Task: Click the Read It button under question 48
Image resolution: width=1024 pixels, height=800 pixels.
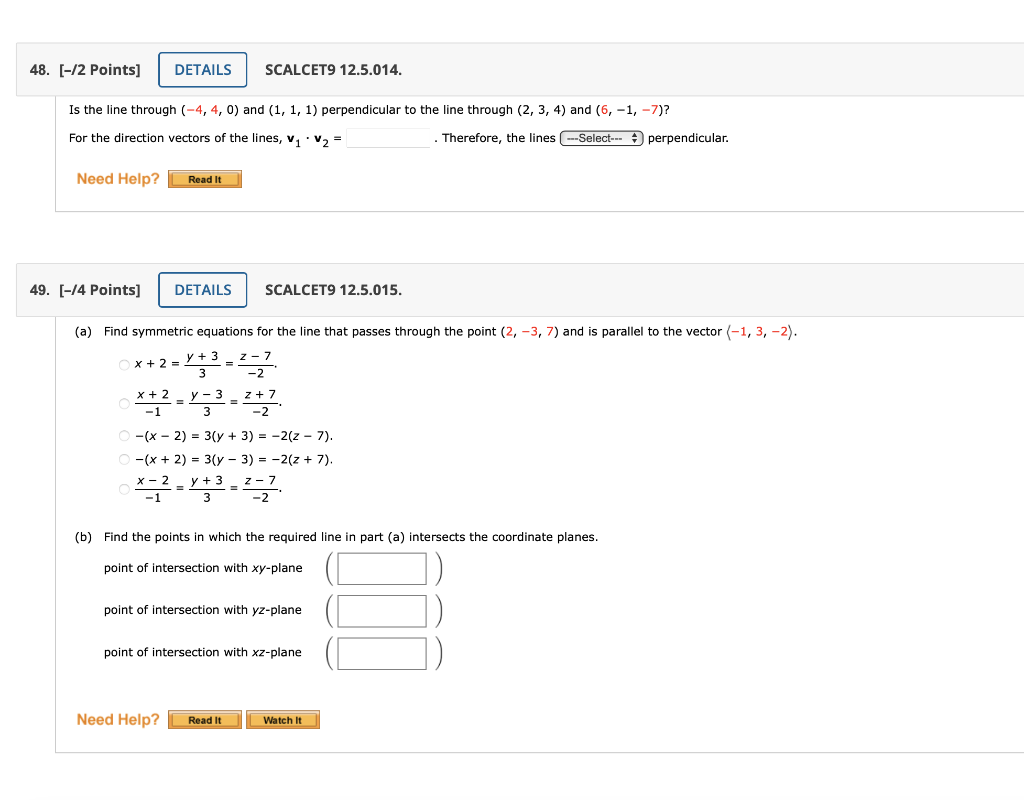Action: pos(204,178)
